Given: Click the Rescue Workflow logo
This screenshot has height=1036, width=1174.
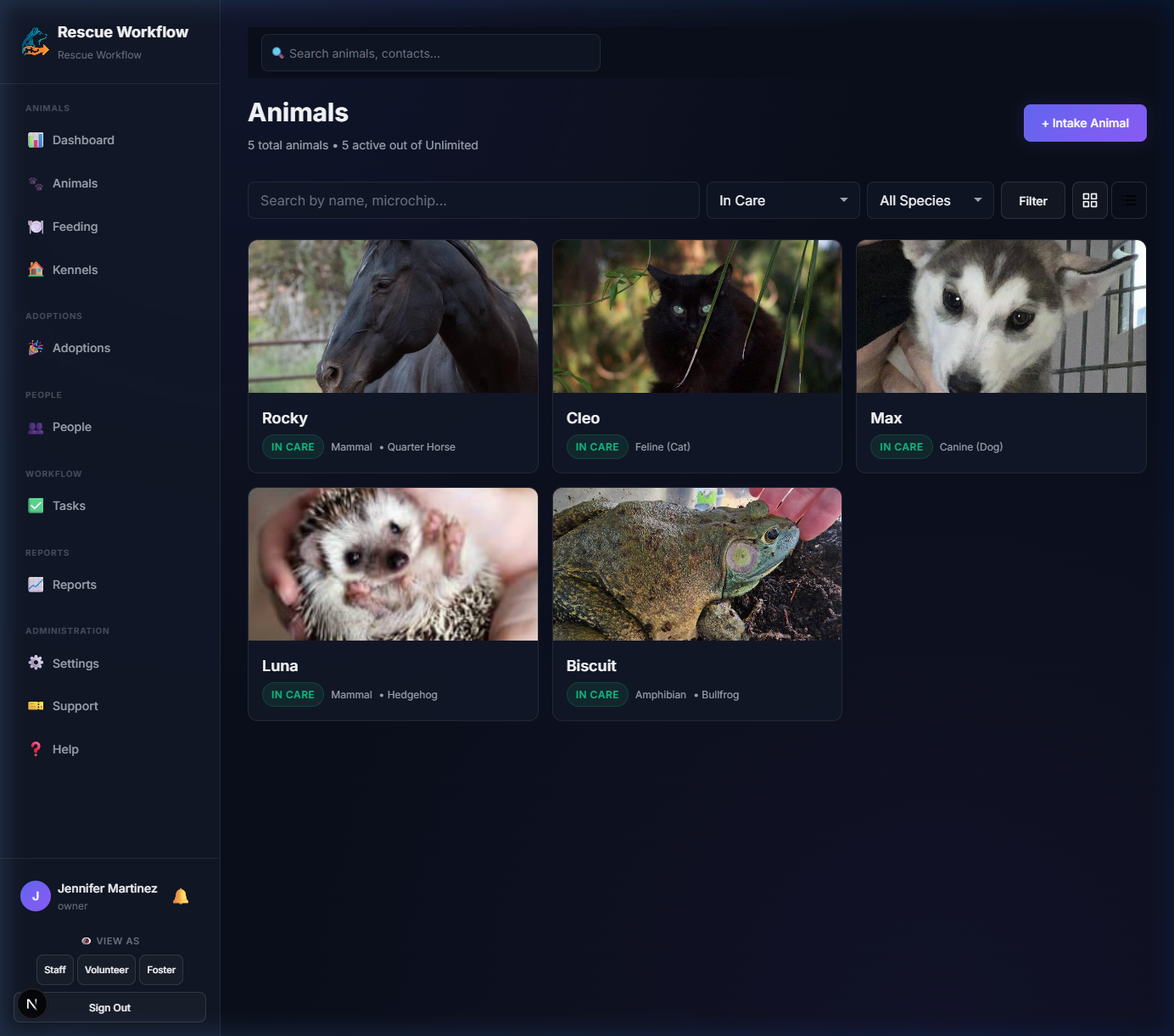Looking at the screenshot, I should 35,42.
